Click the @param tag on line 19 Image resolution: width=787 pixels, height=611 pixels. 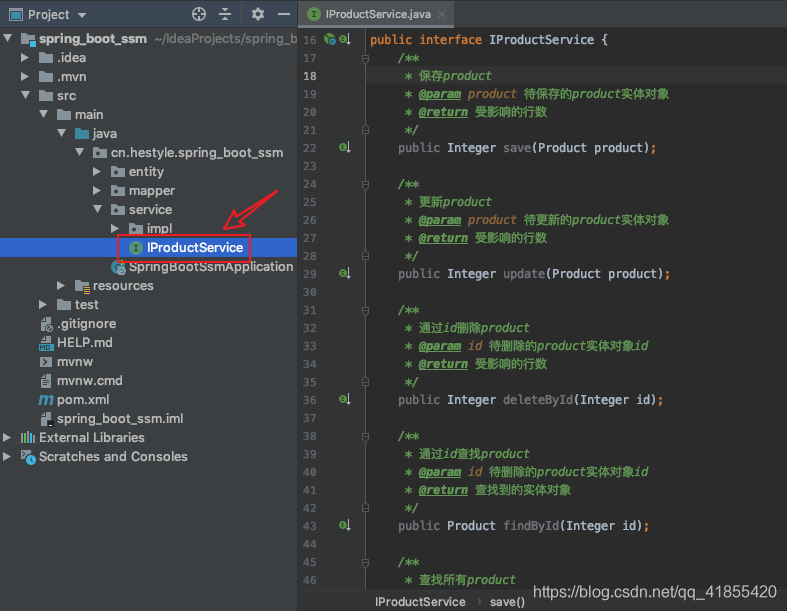440,94
